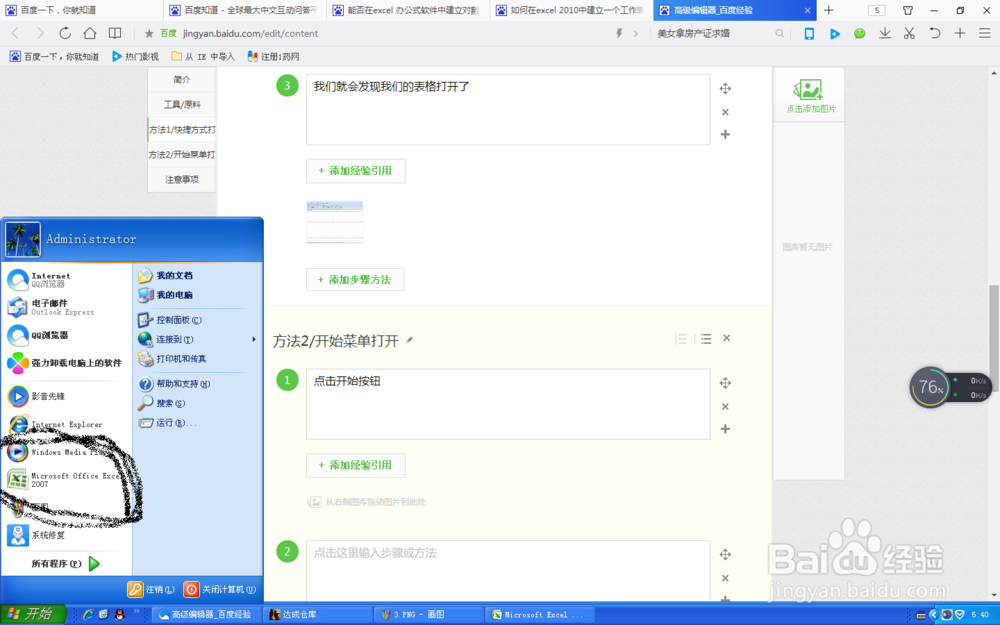
Task: Toggle reading mode lightning icon in address bar
Action: (x=619, y=32)
